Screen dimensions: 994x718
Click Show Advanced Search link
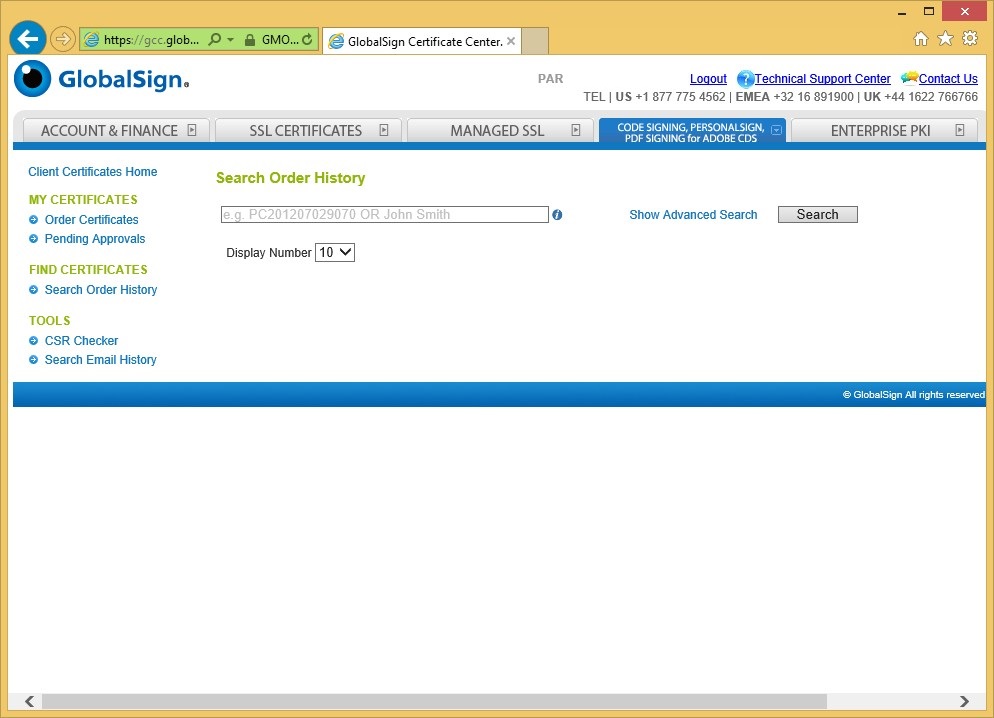693,215
